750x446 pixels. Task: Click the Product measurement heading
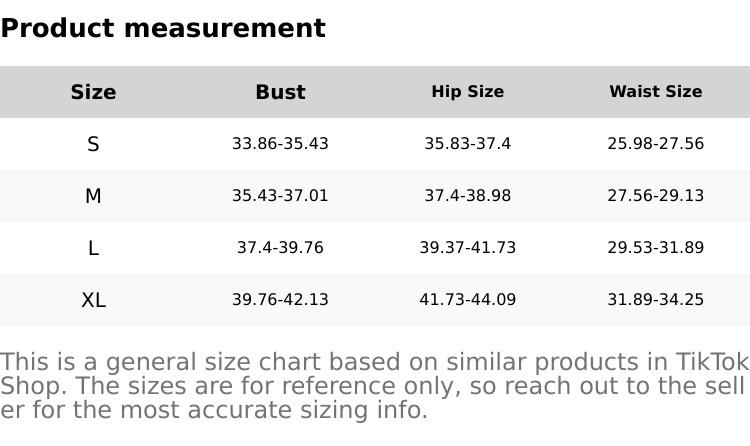[163, 28]
